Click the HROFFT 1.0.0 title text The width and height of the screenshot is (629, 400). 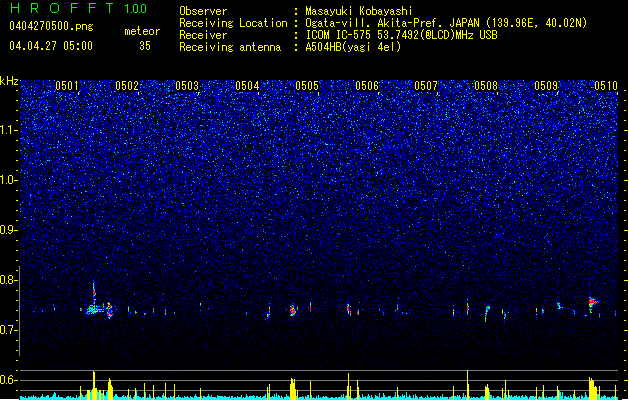tap(78, 8)
